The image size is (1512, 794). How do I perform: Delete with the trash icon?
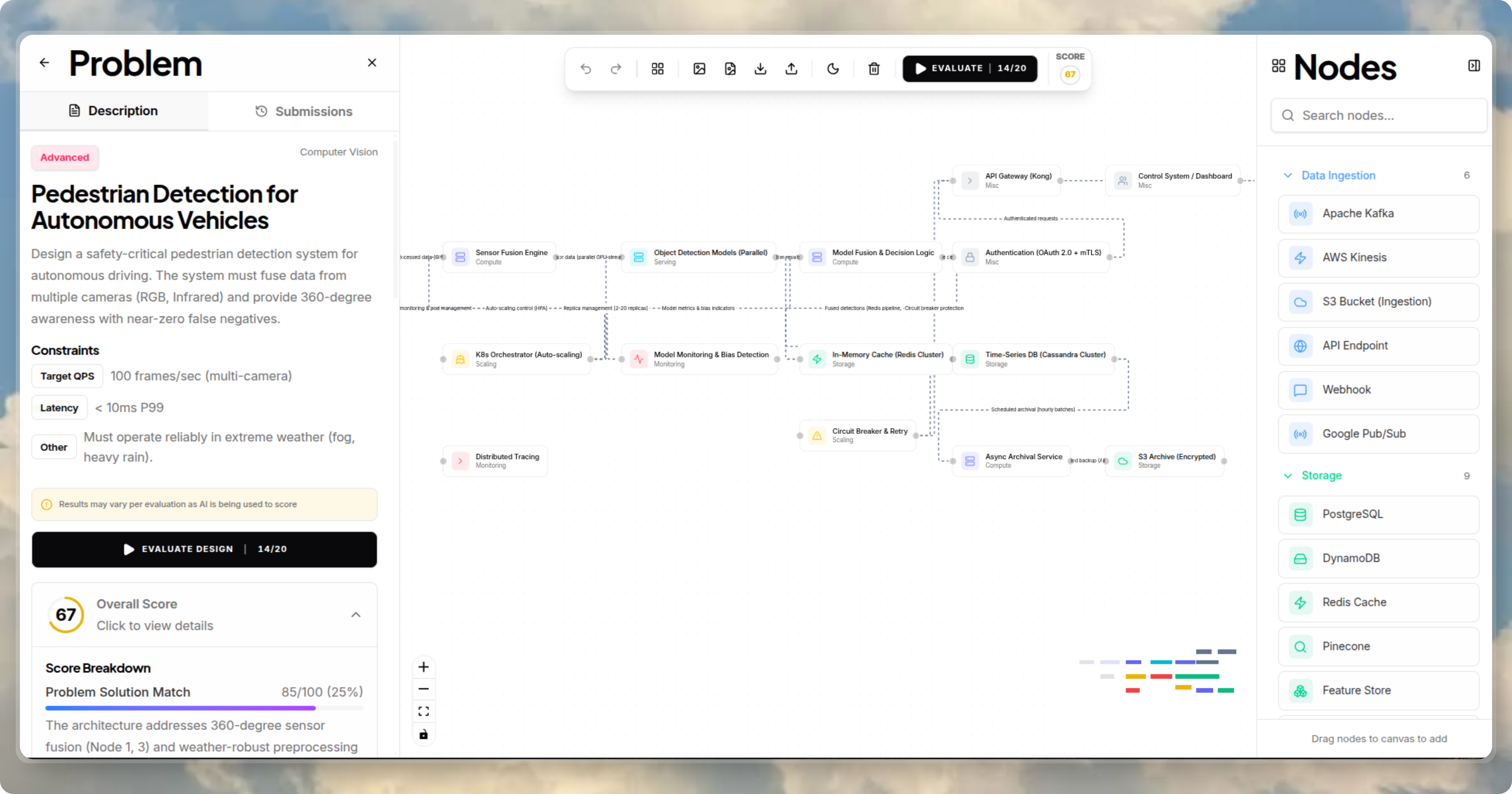click(874, 69)
